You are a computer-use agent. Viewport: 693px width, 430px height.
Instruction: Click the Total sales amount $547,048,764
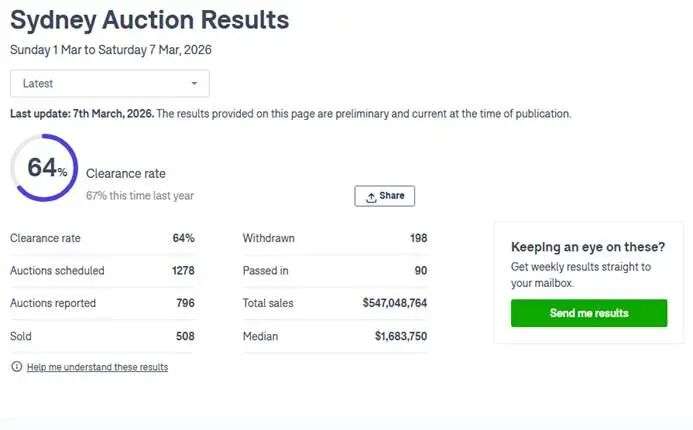pos(394,303)
